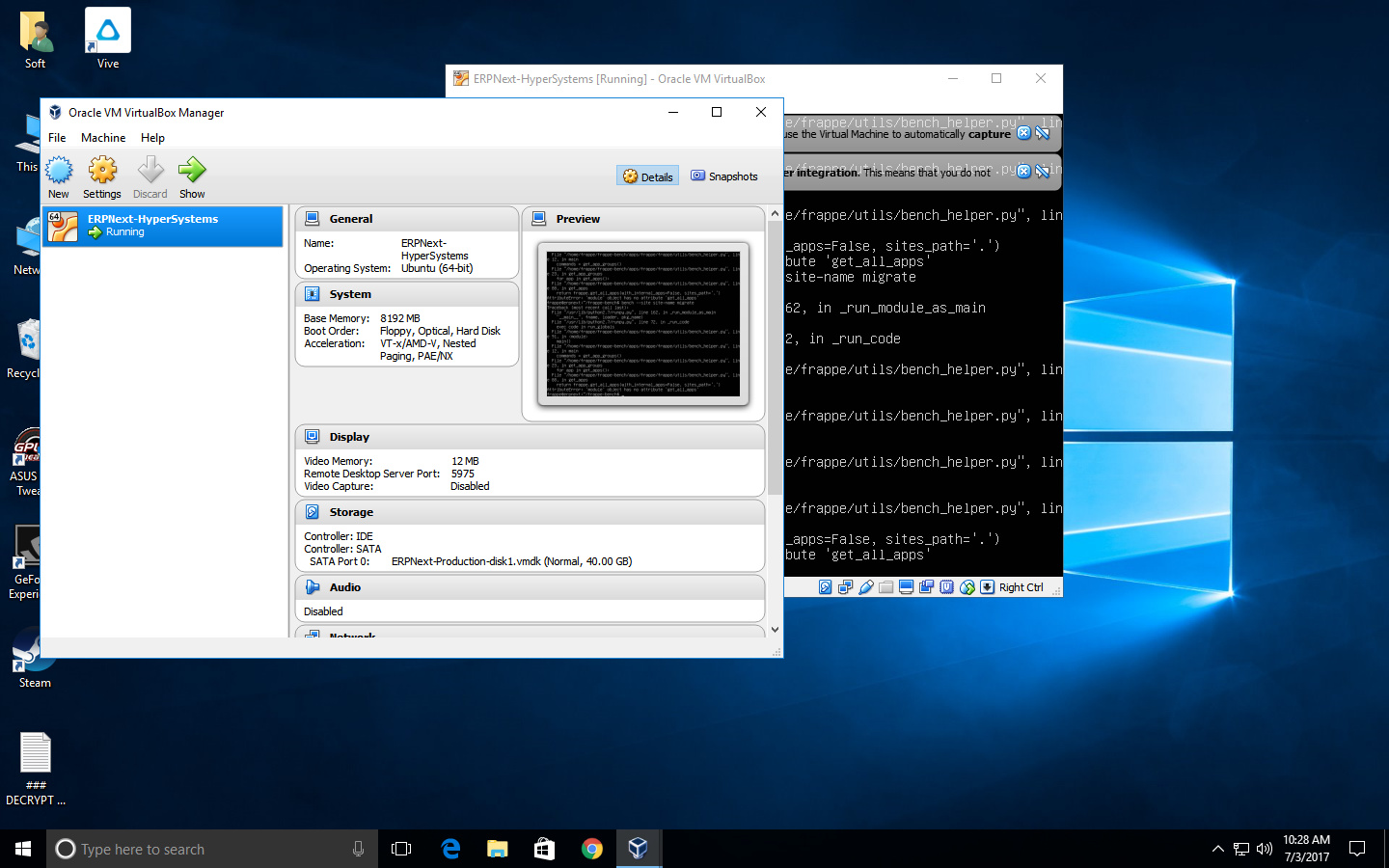Click the details pane scroll down arrow
This screenshot has width=1389, height=868.
775,630
